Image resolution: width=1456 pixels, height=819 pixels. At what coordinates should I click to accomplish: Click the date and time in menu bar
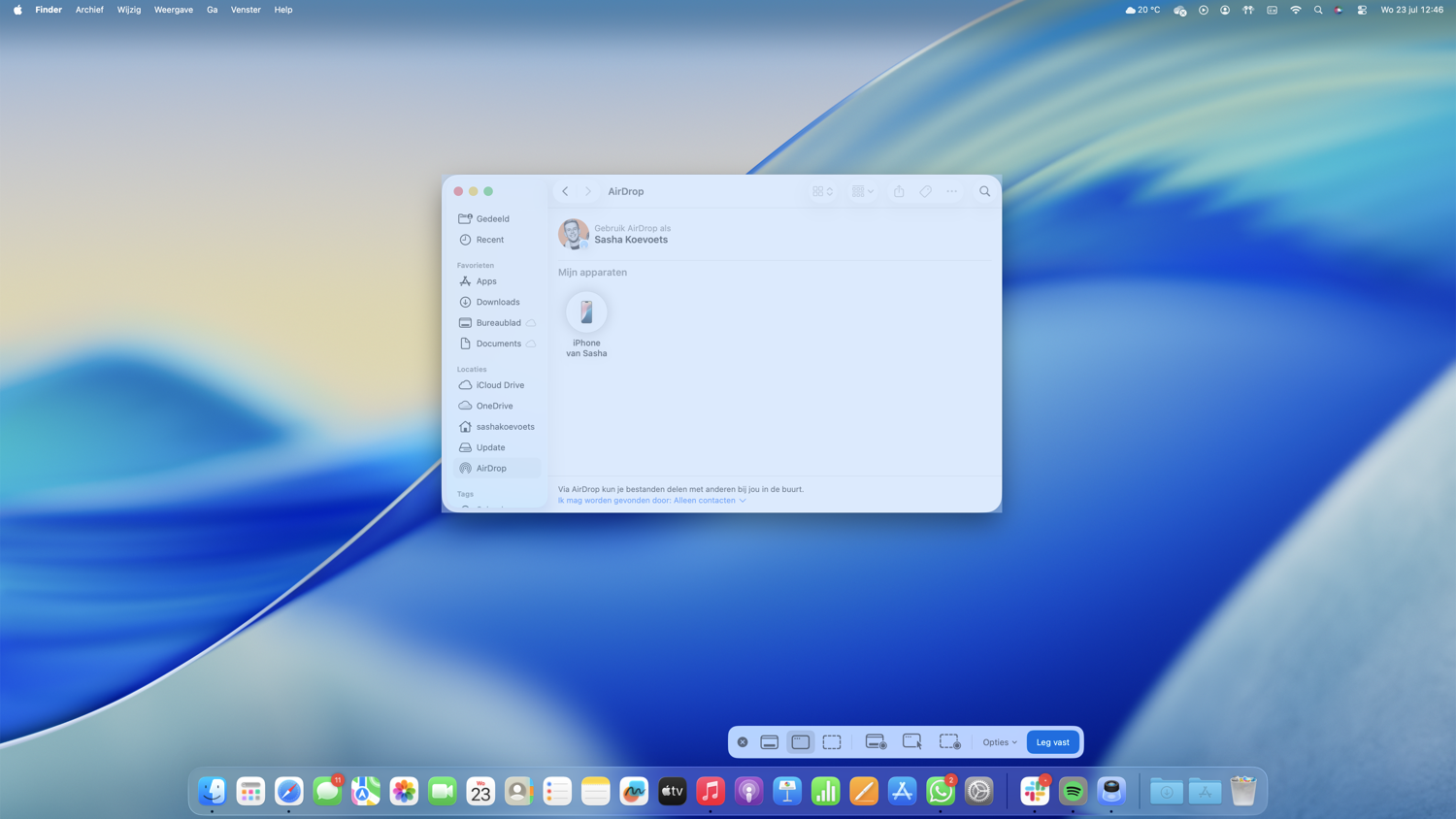coord(1412,10)
